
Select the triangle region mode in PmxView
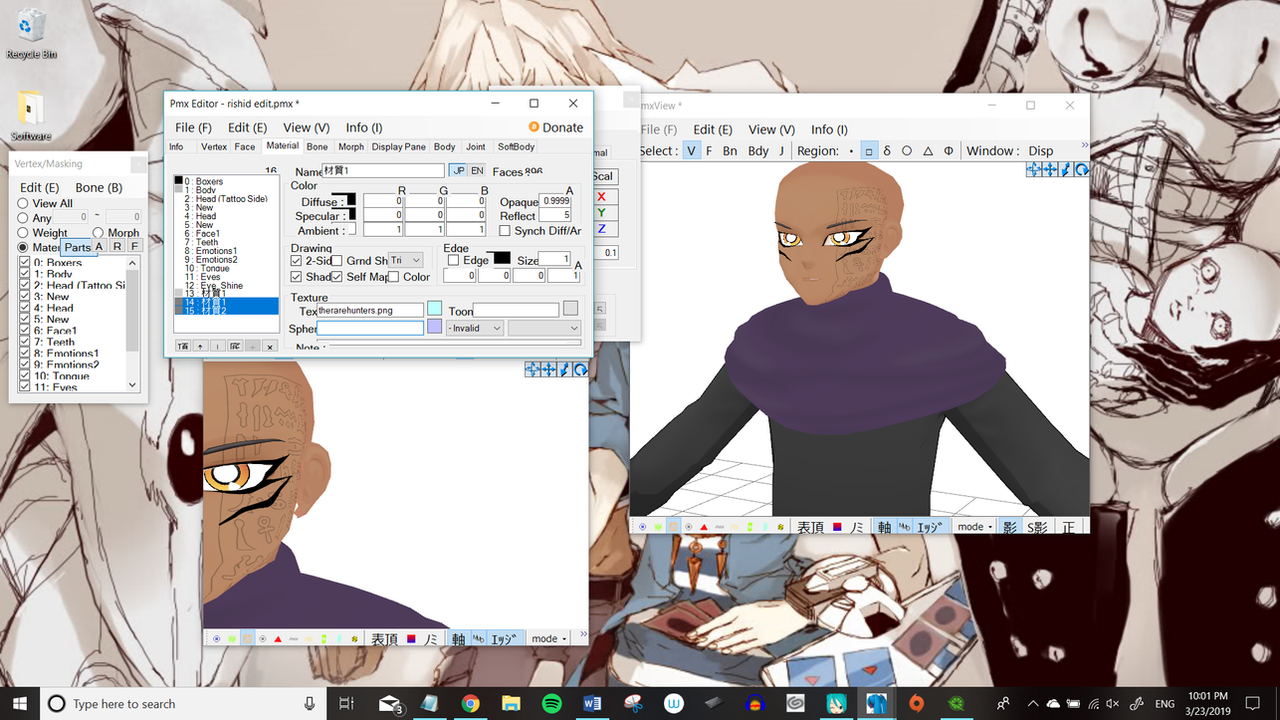(x=928, y=151)
